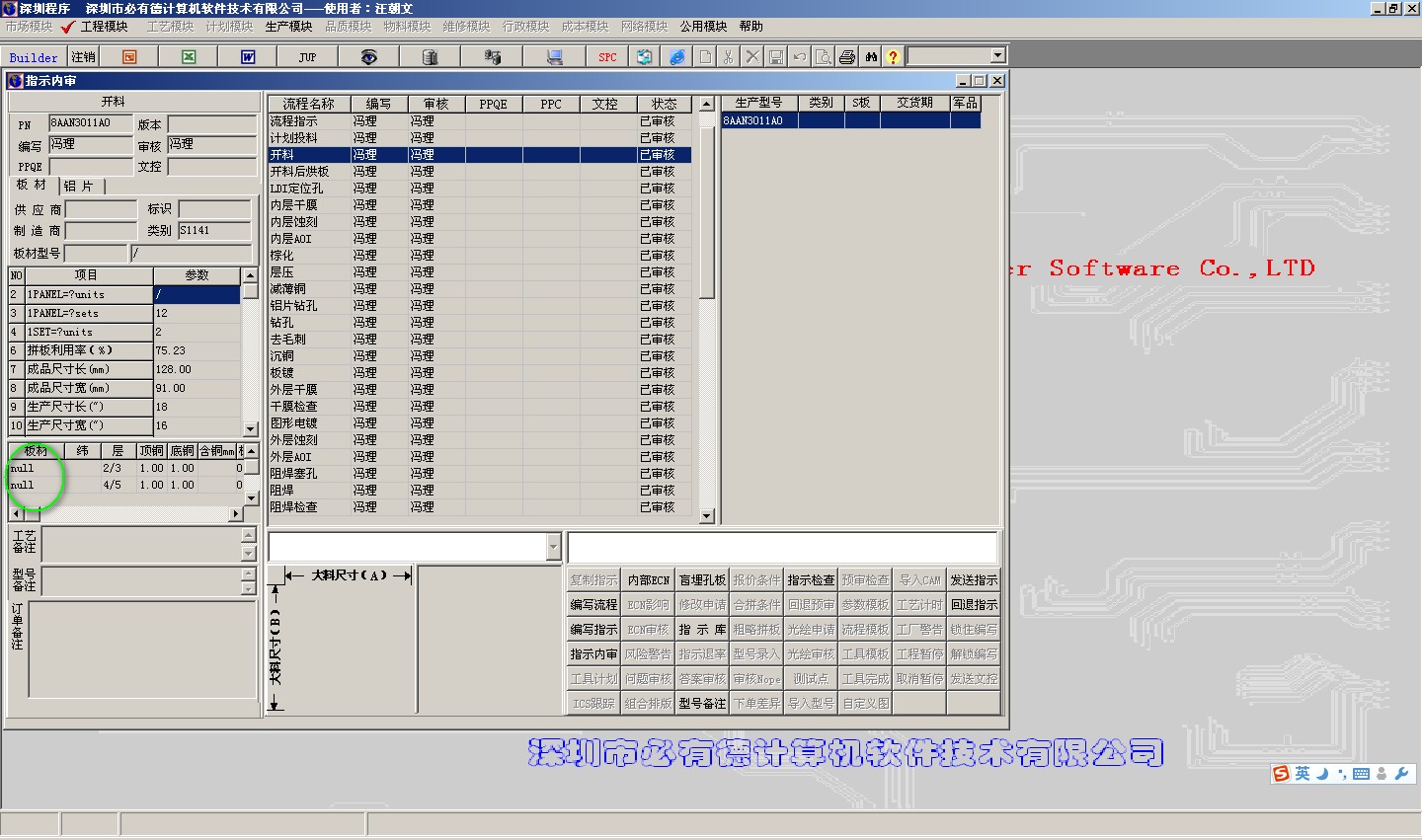
Task: Click the 编写指示 button
Action: (x=593, y=630)
